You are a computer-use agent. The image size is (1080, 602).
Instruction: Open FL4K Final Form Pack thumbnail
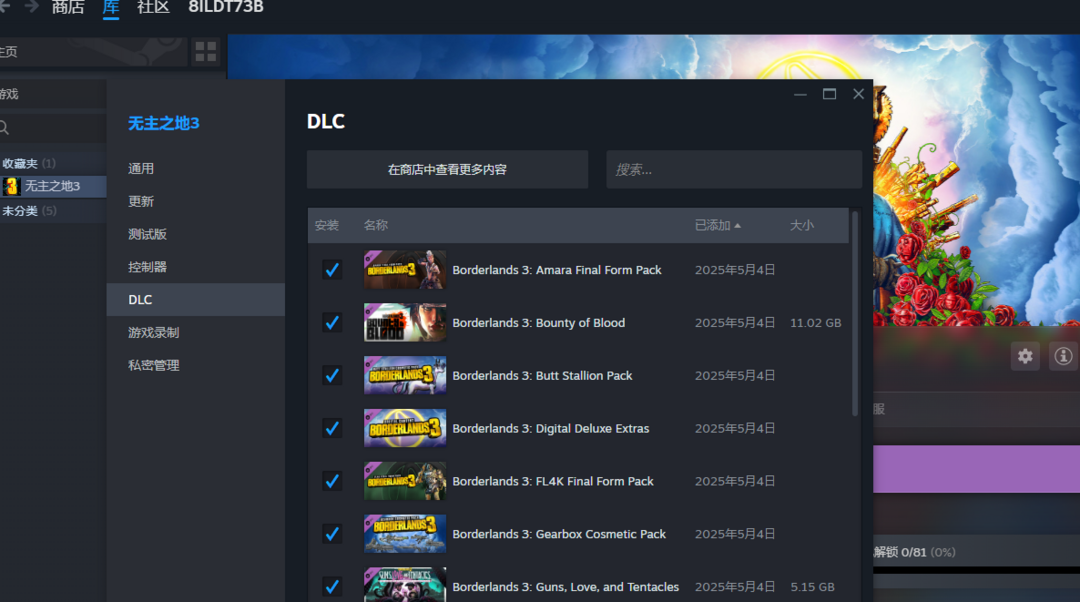click(405, 481)
